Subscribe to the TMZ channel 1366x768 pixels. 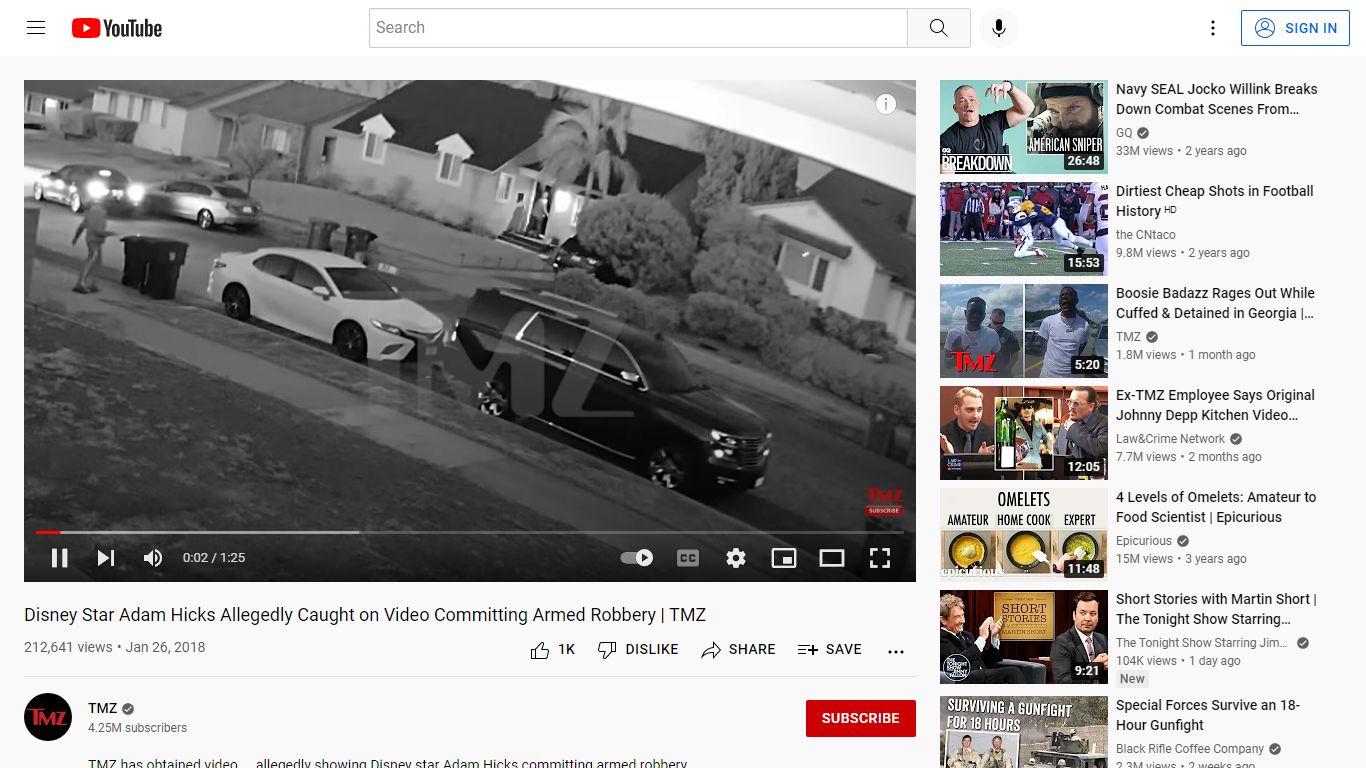click(x=861, y=718)
